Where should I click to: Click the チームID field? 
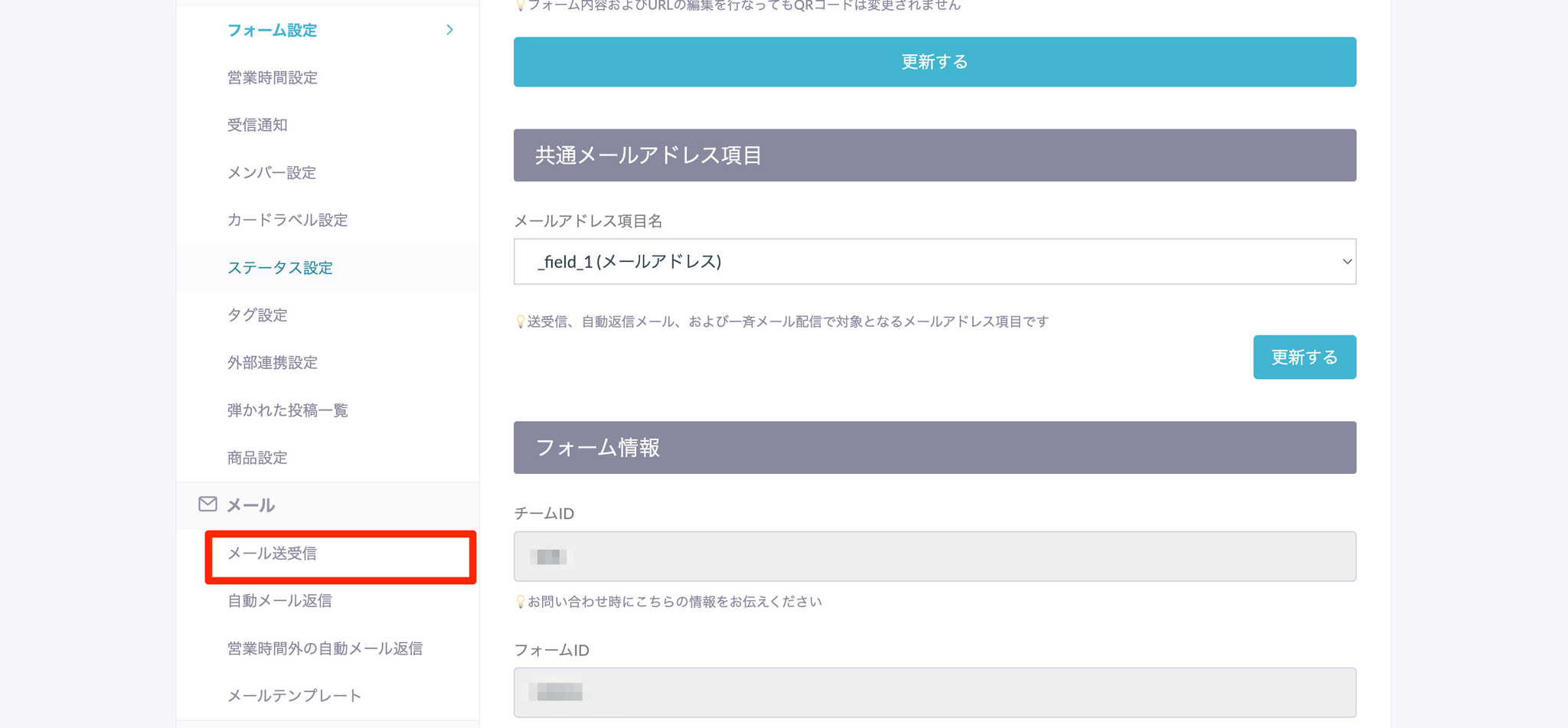click(x=934, y=557)
